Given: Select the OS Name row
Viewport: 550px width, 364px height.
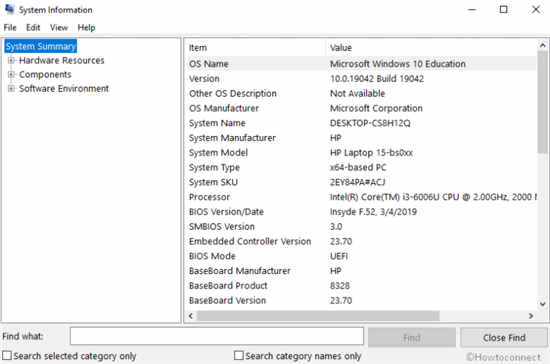Looking at the screenshot, I should click(x=361, y=64).
